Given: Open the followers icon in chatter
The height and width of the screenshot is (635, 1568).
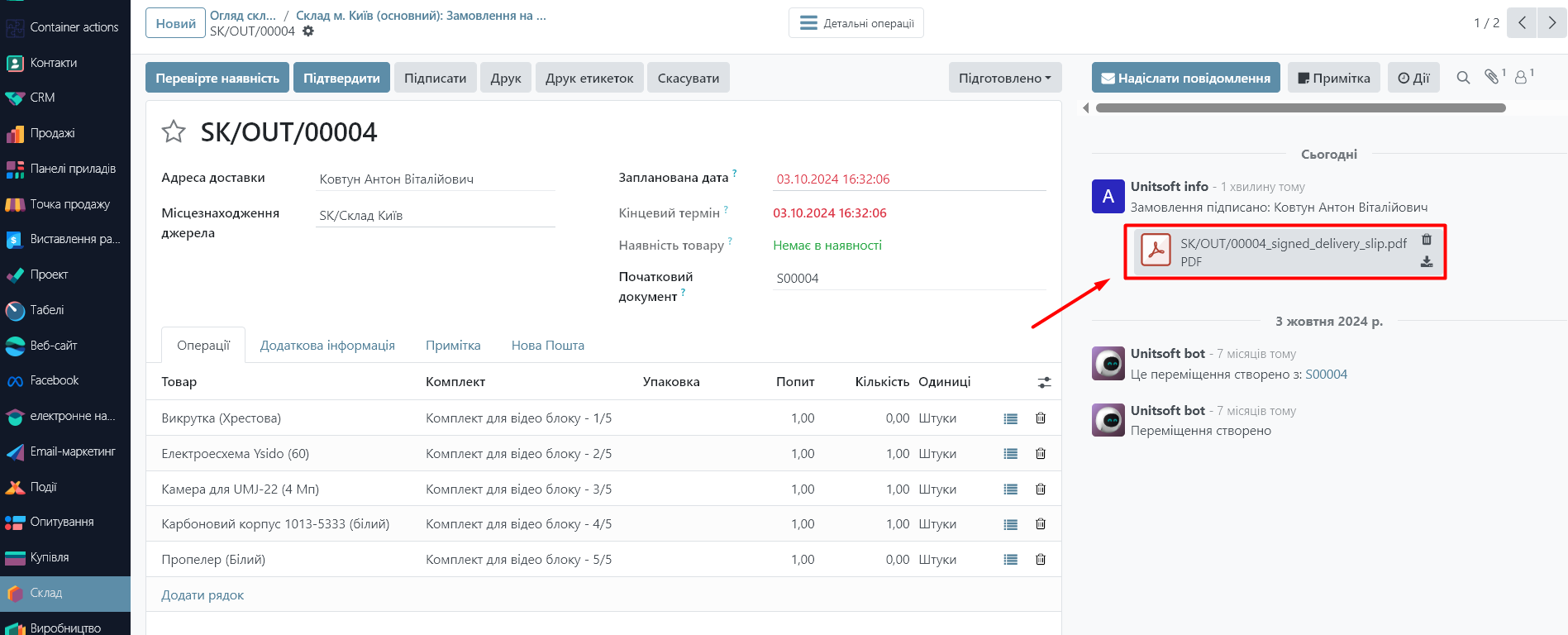Looking at the screenshot, I should (x=1521, y=78).
